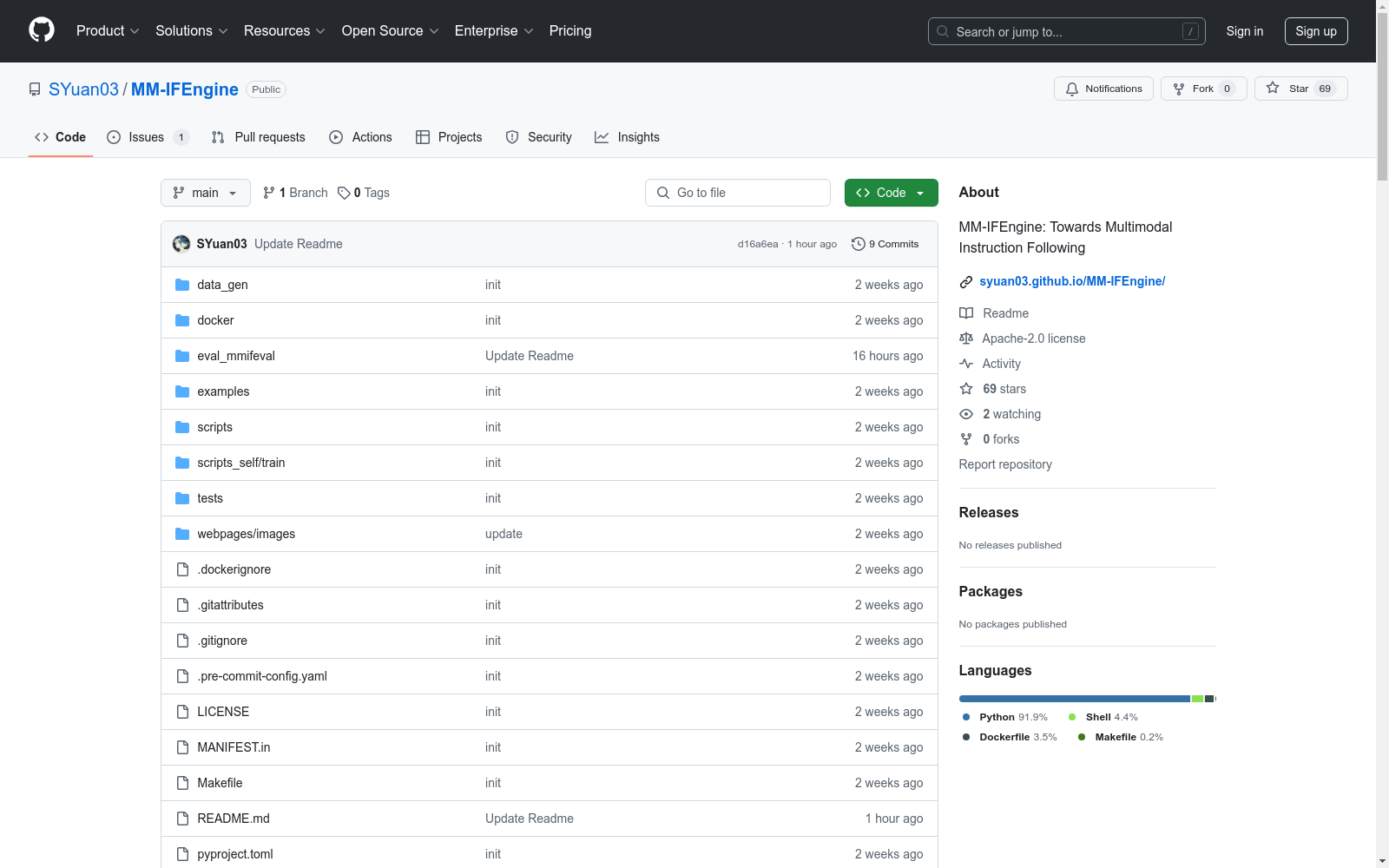Switch to the Actions tab
The height and width of the screenshot is (868, 1389).
(x=360, y=137)
